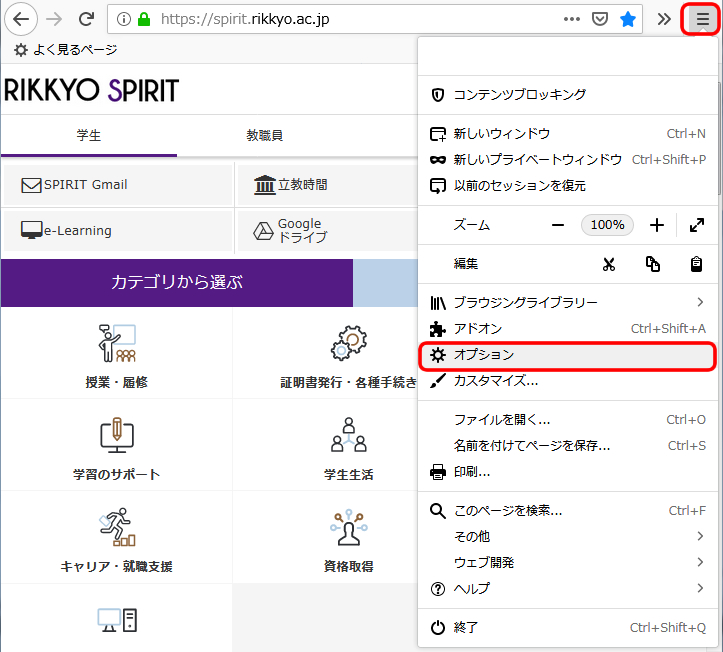Open the 資格取得 category

click(326, 538)
